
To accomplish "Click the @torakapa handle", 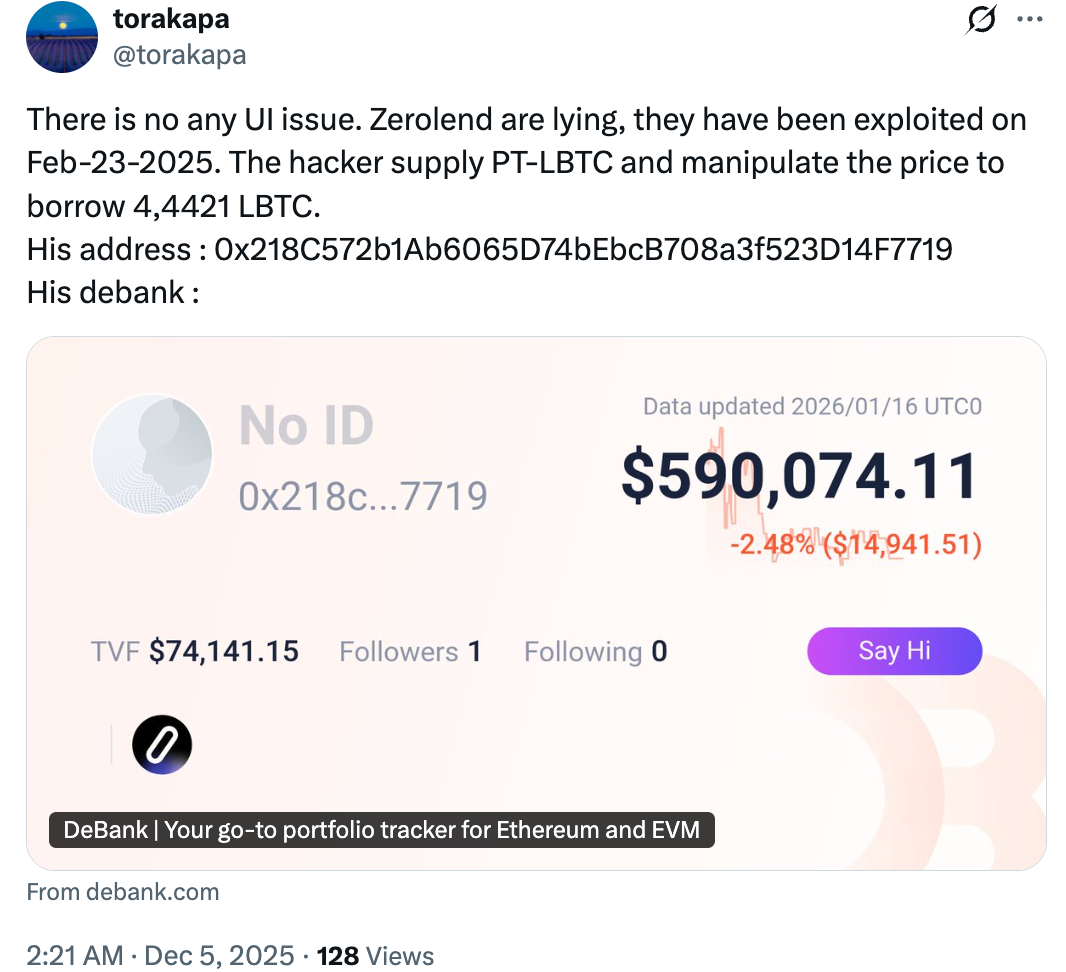I will tap(179, 54).
